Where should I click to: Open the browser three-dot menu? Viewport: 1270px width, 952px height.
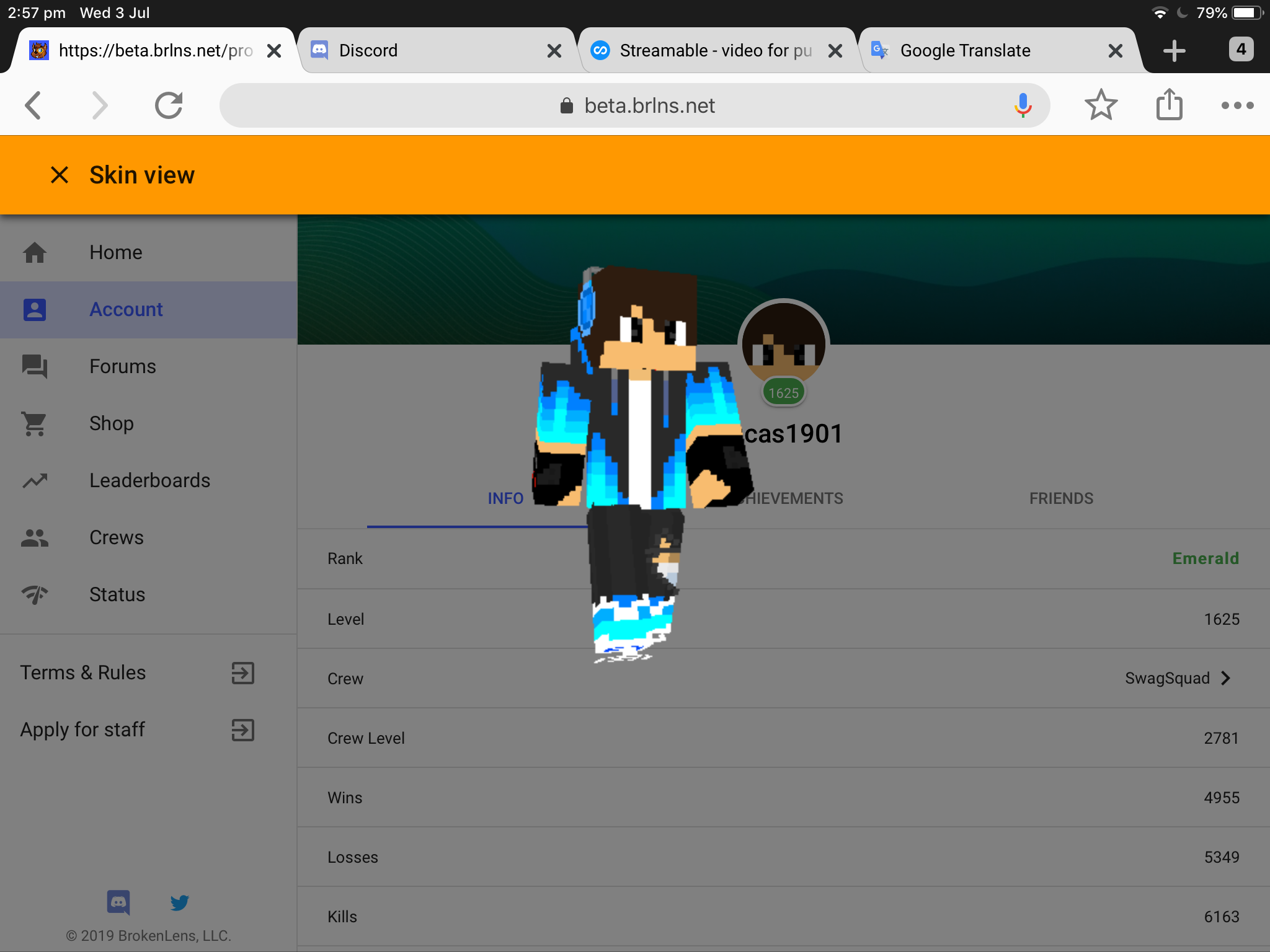coord(1237,105)
